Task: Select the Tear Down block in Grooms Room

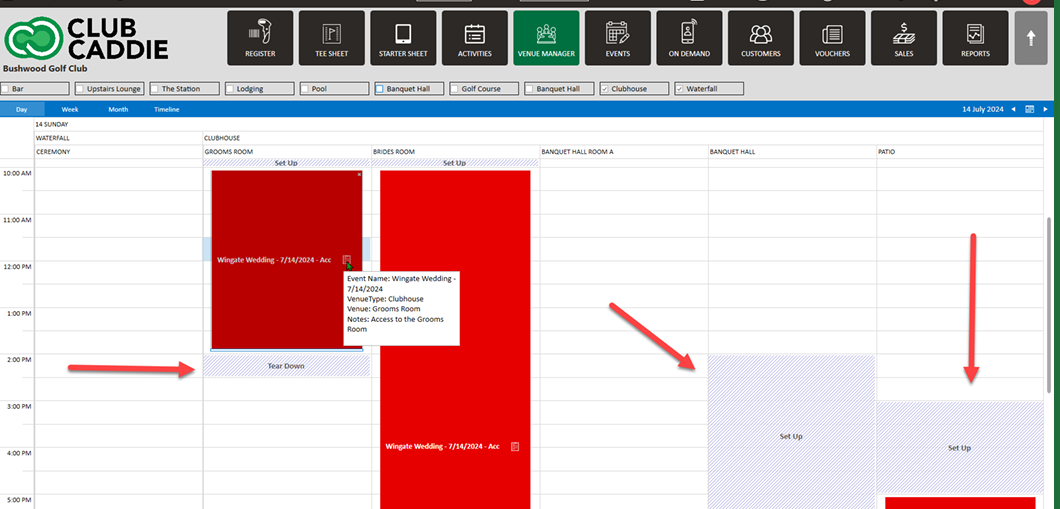Action: (x=286, y=366)
